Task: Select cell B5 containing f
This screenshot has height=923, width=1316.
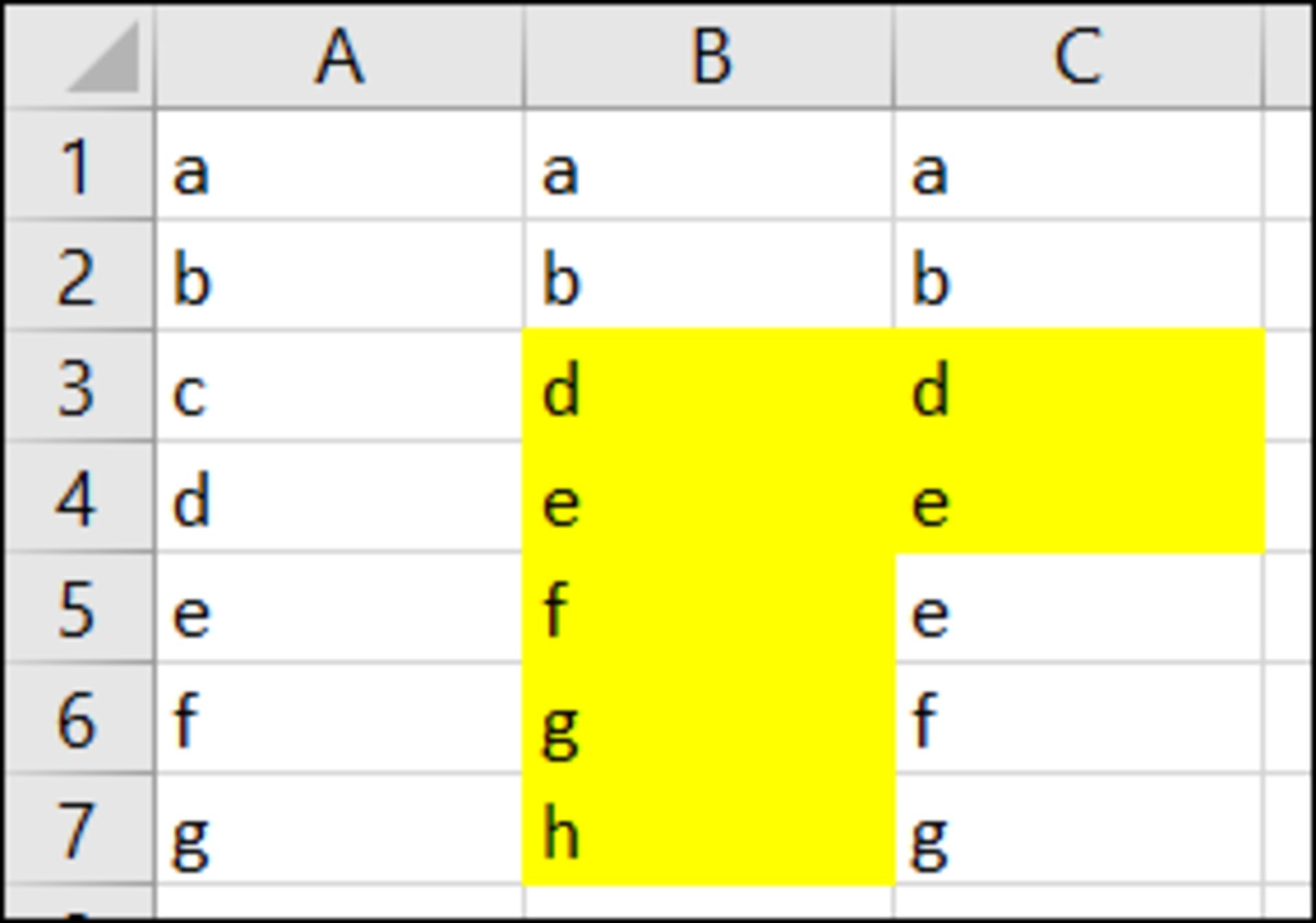Action: [709, 608]
